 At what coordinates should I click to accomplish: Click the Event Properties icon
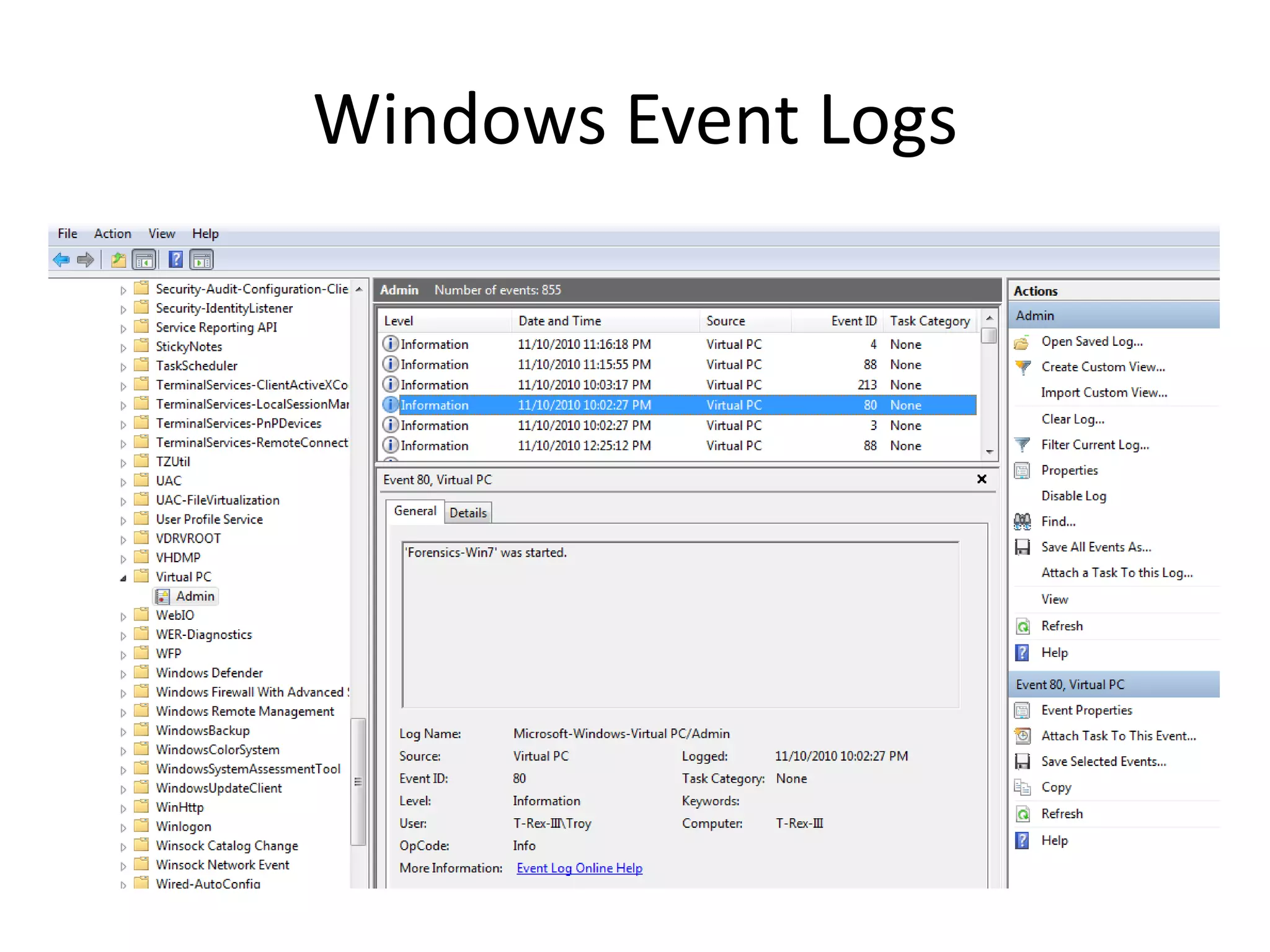(x=1022, y=710)
